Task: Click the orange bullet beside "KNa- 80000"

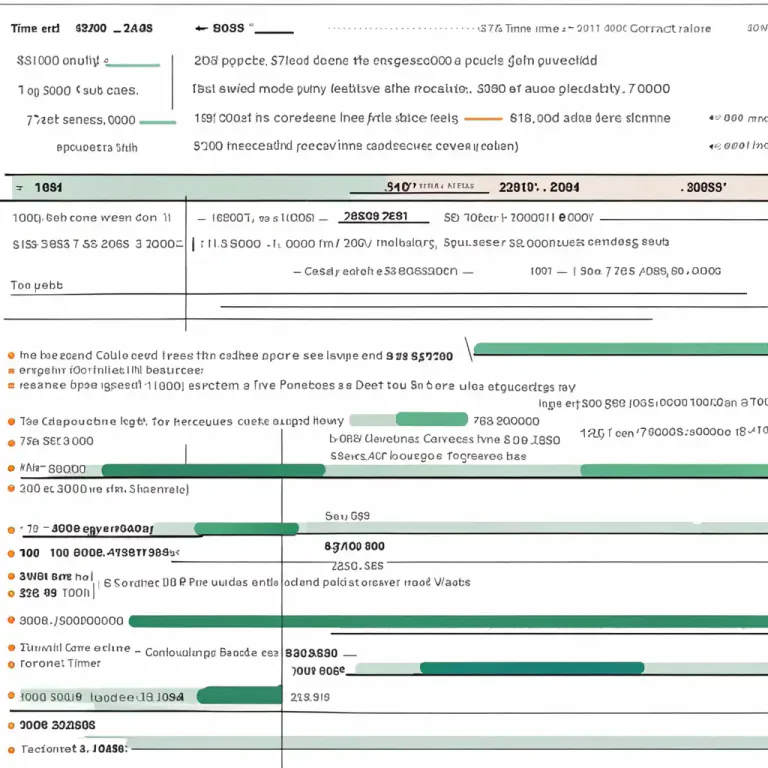Action: (11, 468)
